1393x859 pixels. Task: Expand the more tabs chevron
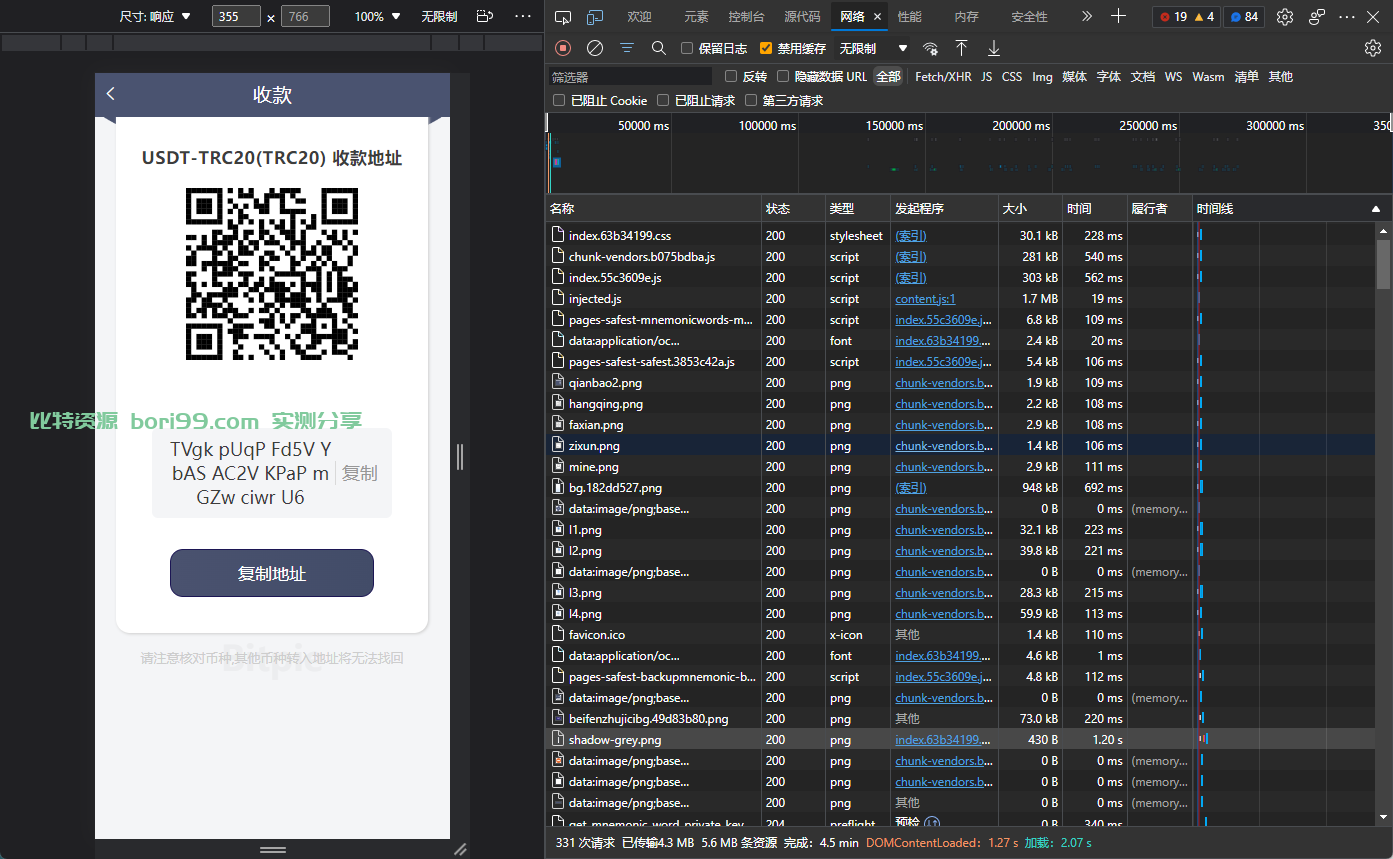[x=1087, y=17]
